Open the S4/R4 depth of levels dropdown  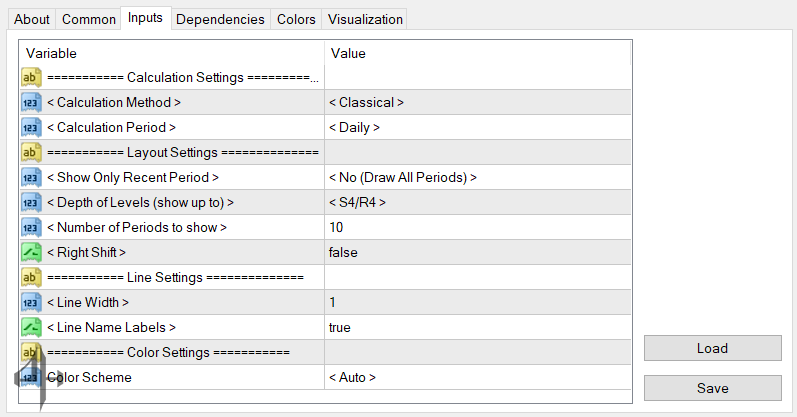[x=477, y=202]
